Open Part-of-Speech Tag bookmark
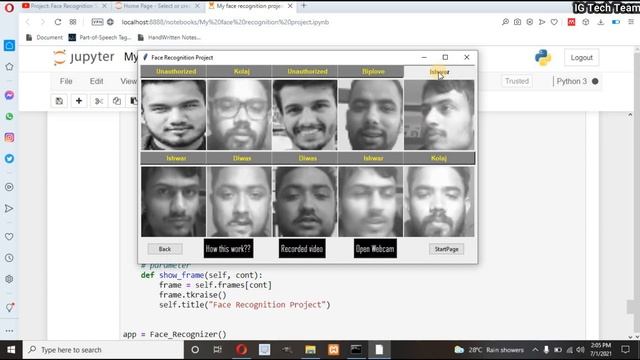Screen dimensions: 640x360 point(100,38)
